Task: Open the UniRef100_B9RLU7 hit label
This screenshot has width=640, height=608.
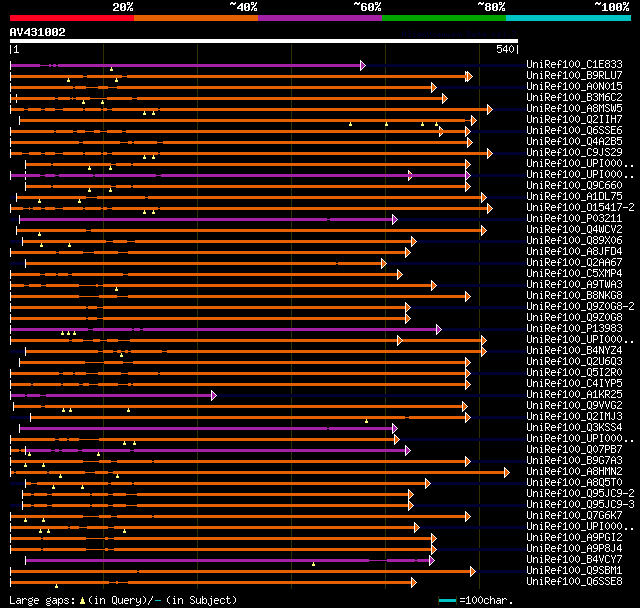Action: [x=574, y=75]
